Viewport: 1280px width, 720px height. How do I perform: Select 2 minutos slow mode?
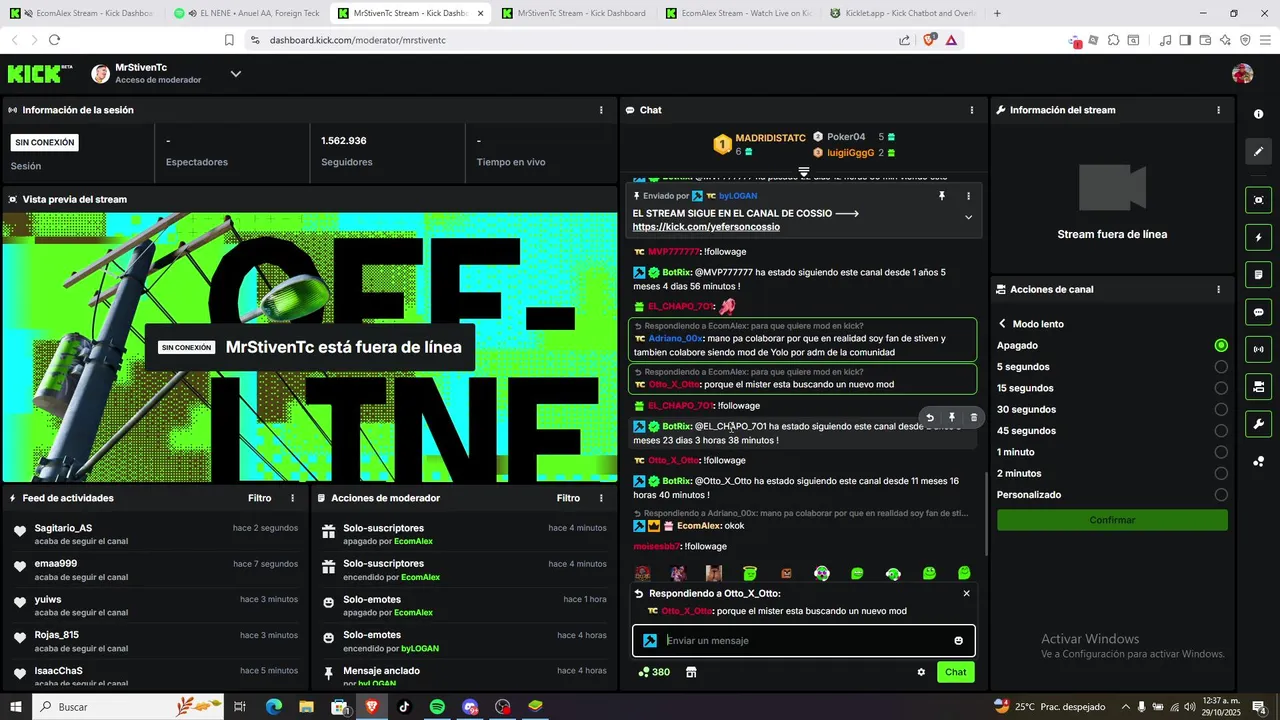(x=1221, y=473)
